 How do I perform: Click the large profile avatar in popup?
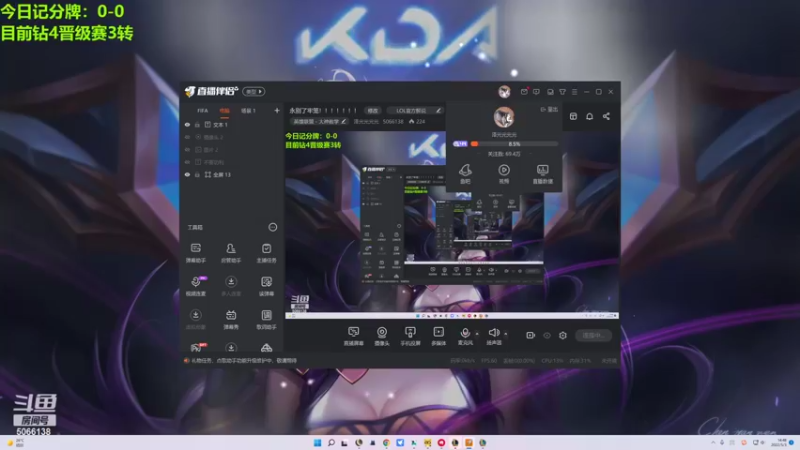[x=504, y=117]
